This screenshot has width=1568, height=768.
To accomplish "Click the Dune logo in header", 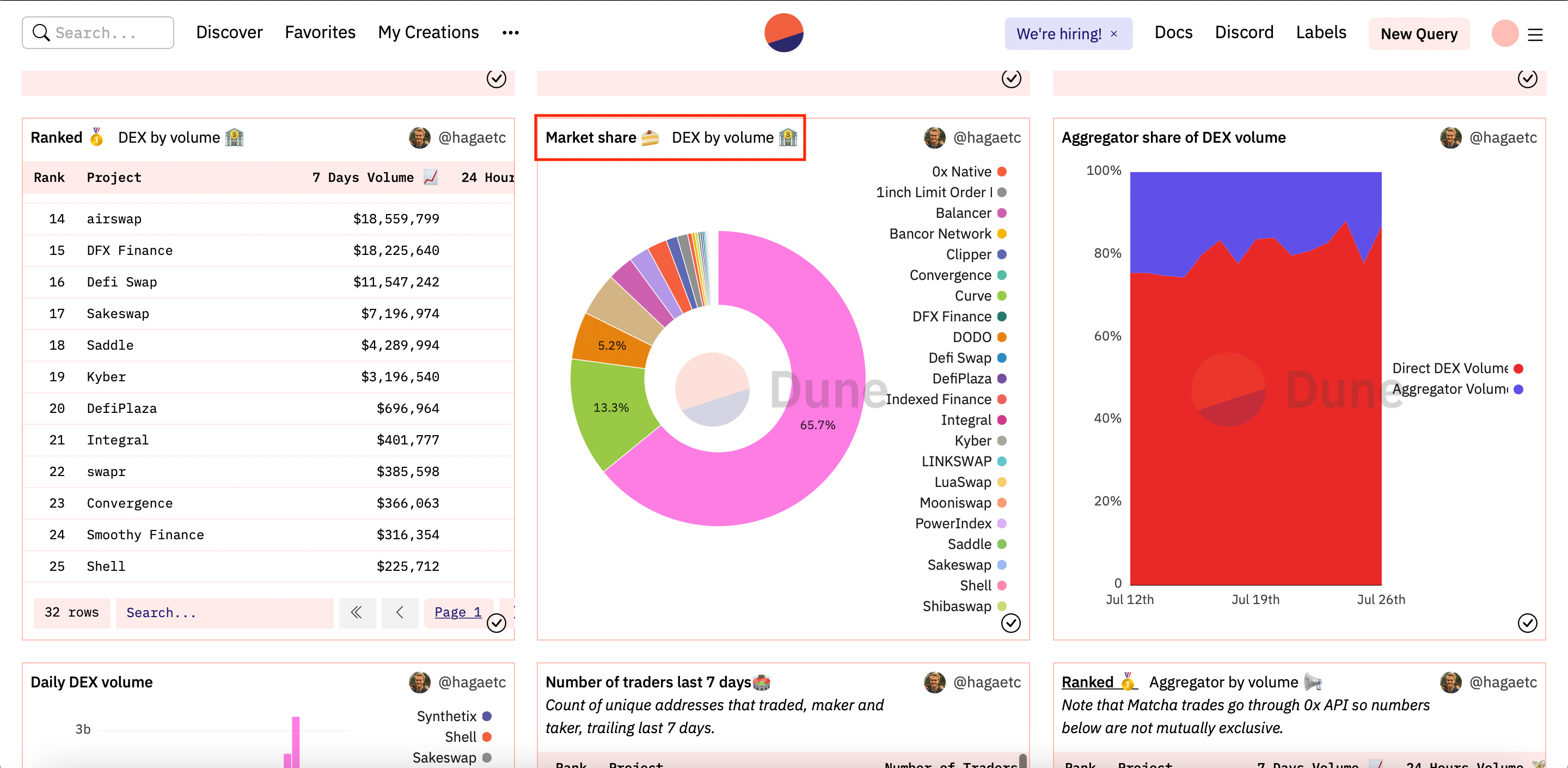I will [783, 33].
